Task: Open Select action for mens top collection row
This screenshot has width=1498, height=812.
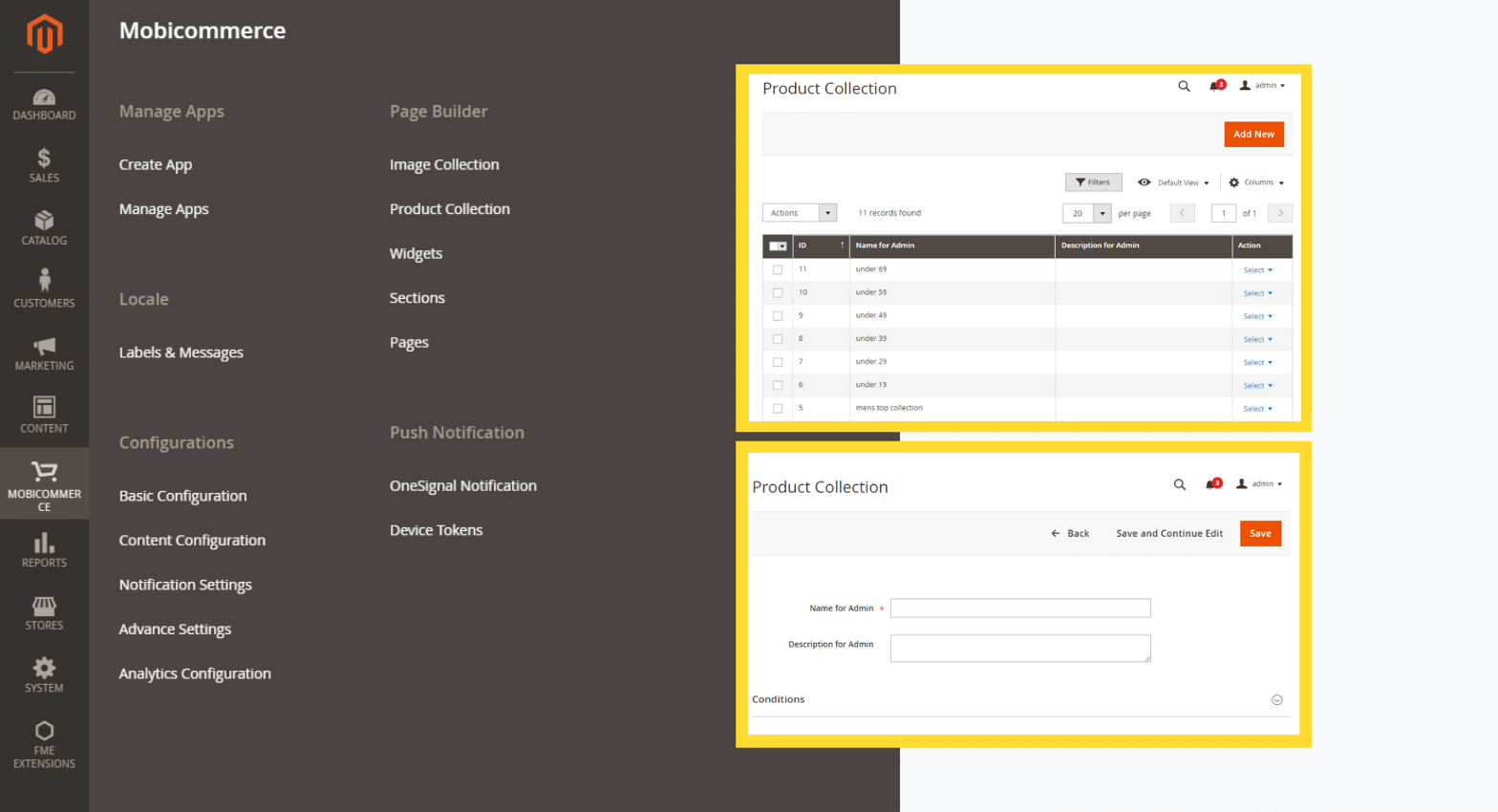Action: (x=1257, y=409)
